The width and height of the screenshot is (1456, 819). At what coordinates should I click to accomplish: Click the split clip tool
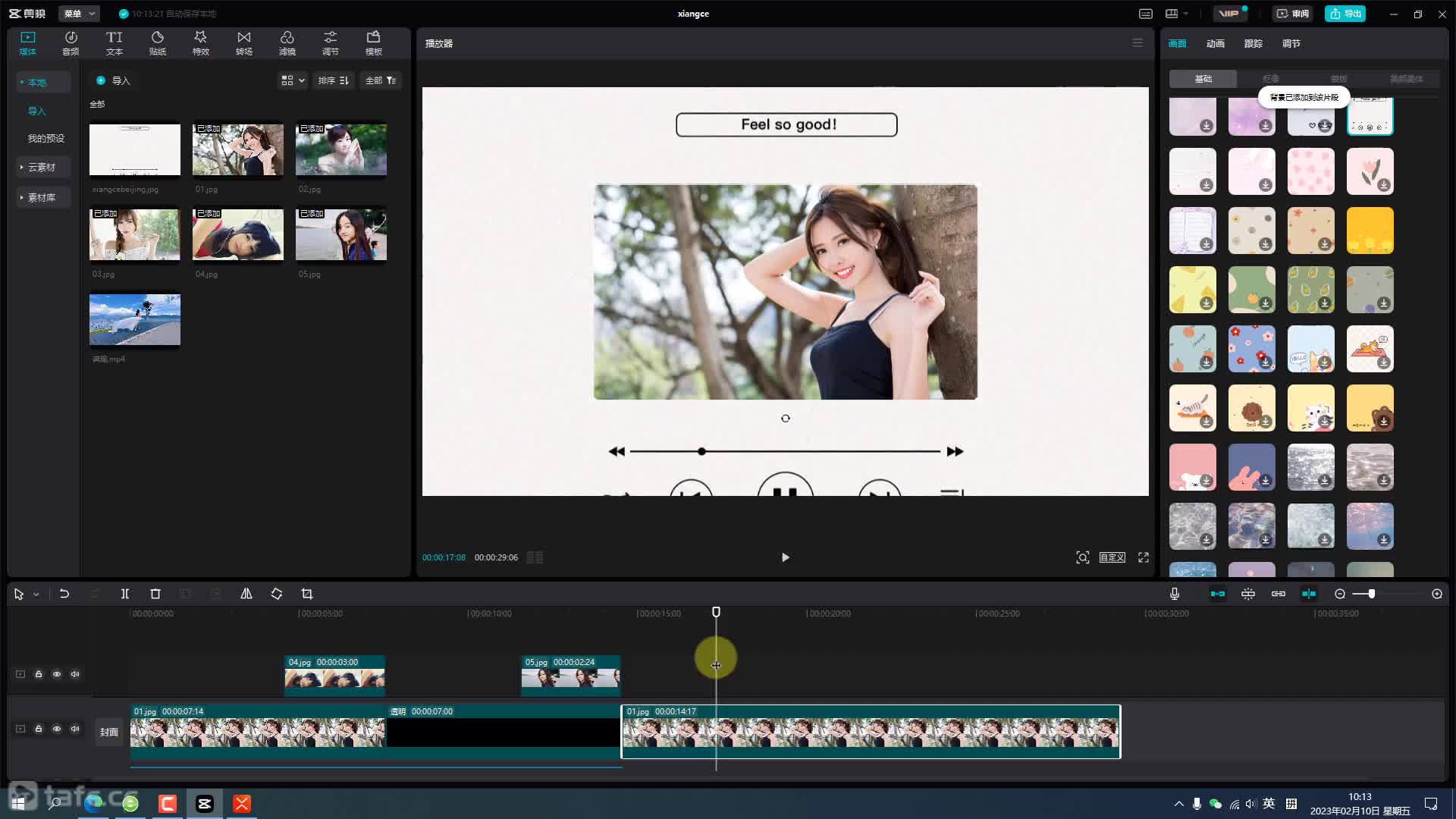[125, 594]
